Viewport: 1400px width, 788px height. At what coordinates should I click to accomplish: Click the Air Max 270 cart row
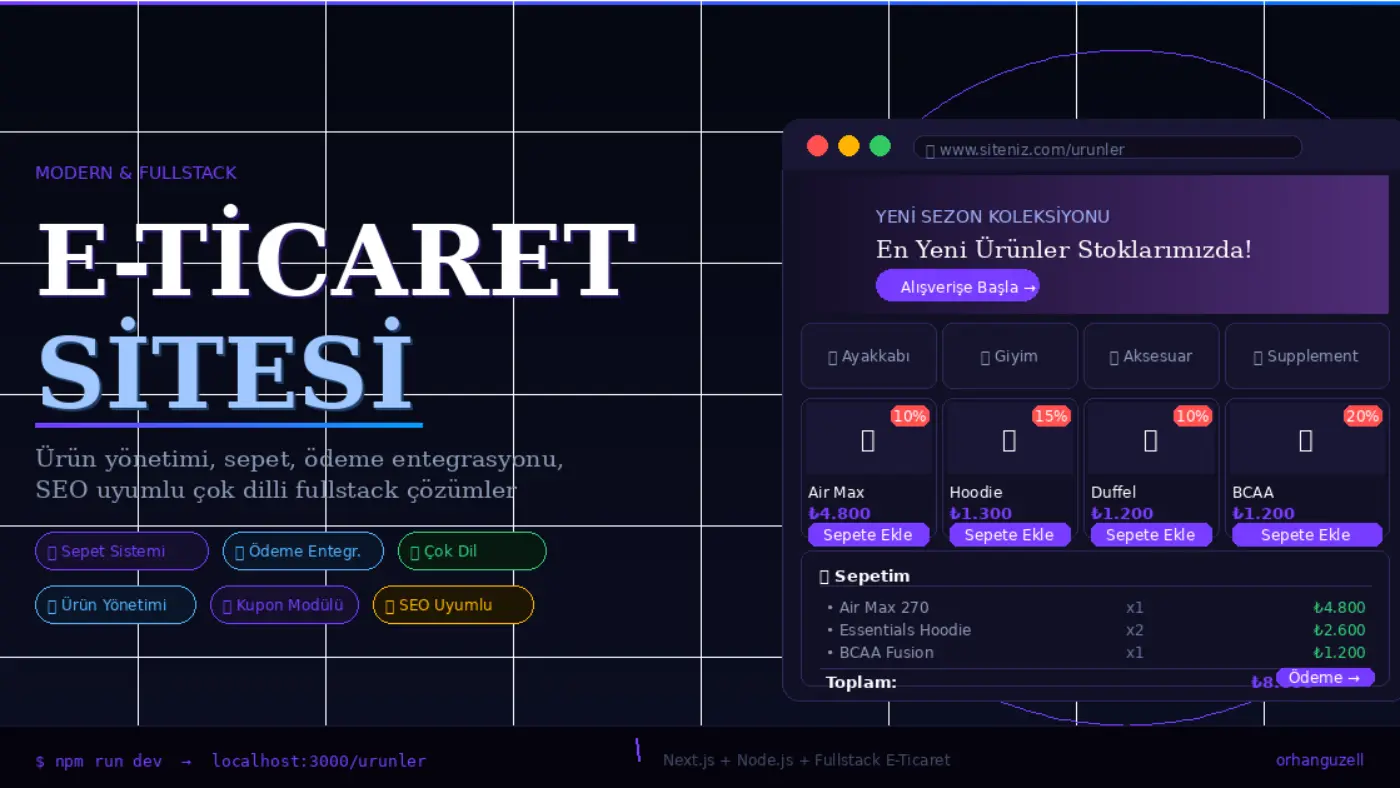click(1095, 607)
